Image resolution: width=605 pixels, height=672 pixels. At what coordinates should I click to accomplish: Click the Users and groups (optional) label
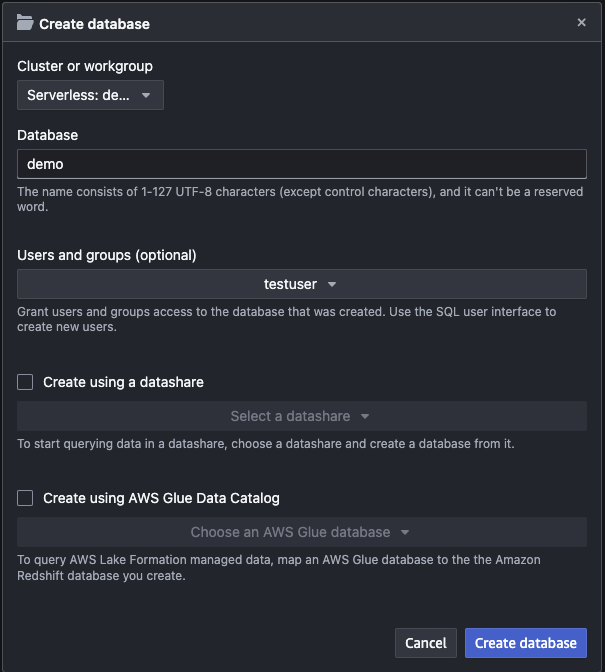pos(107,255)
